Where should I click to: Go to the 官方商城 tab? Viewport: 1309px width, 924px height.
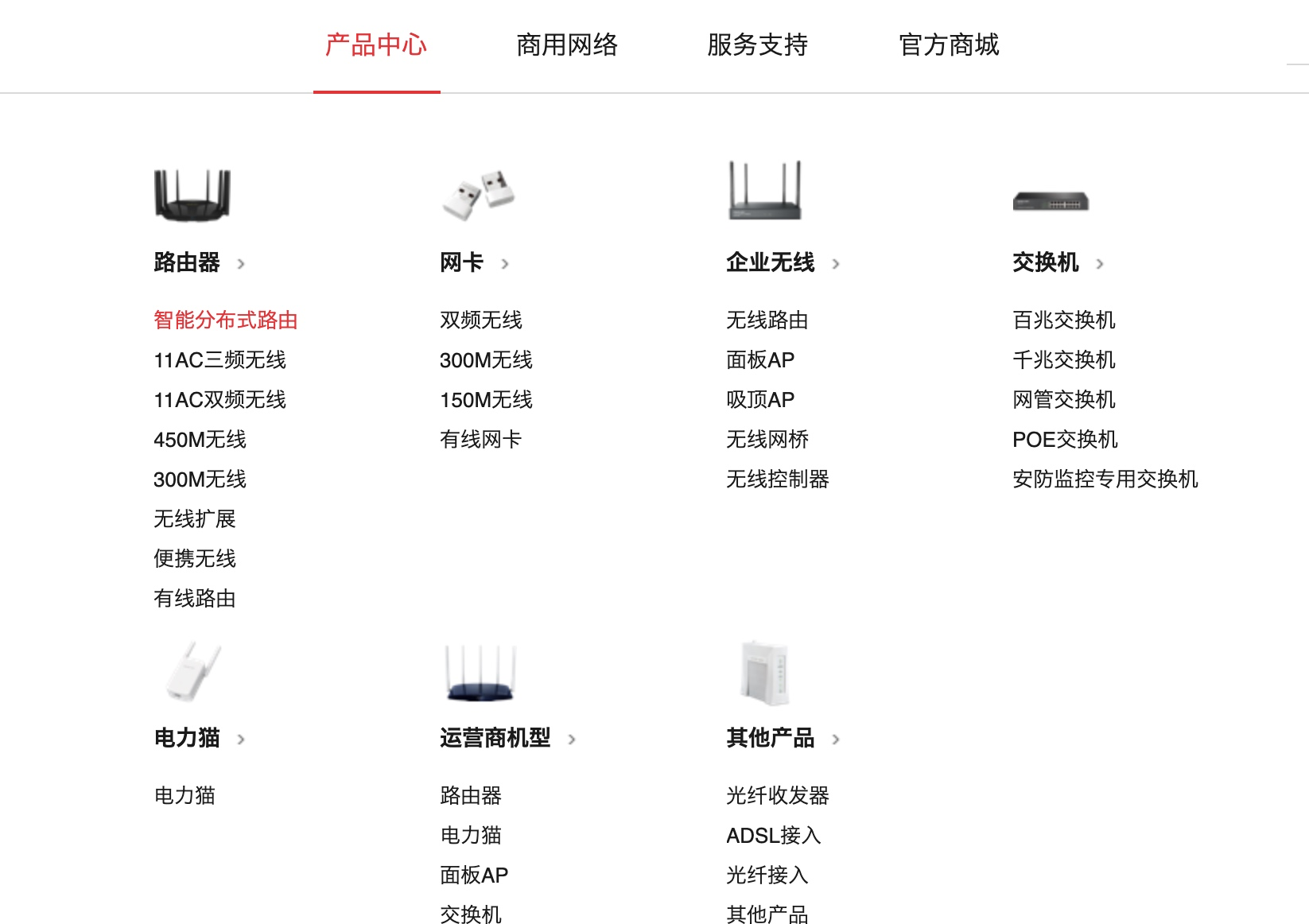point(949,45)
